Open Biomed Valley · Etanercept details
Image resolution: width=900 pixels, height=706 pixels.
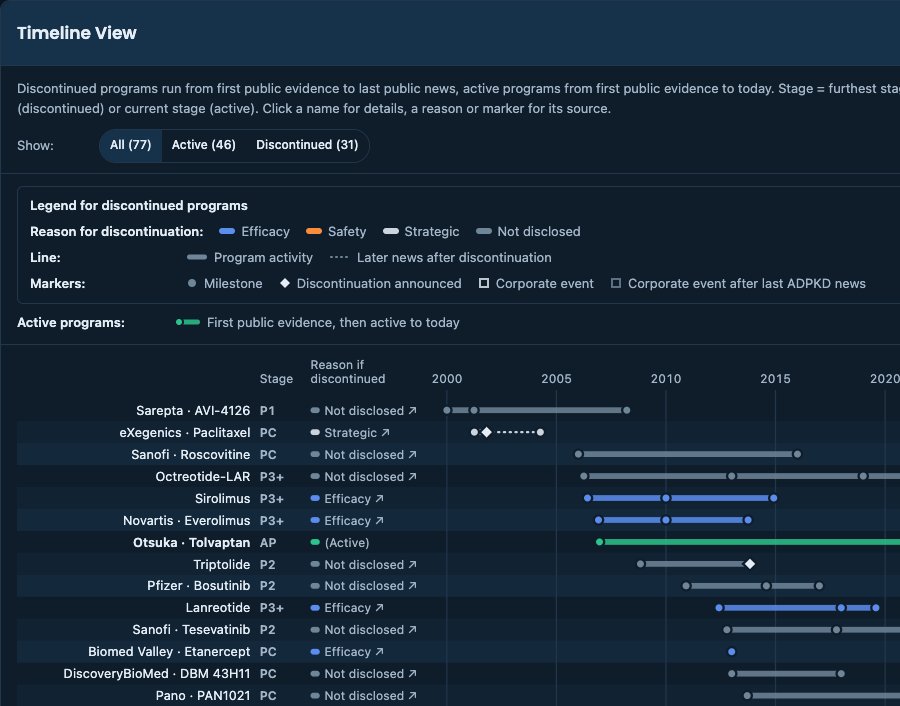coord(169,652)
